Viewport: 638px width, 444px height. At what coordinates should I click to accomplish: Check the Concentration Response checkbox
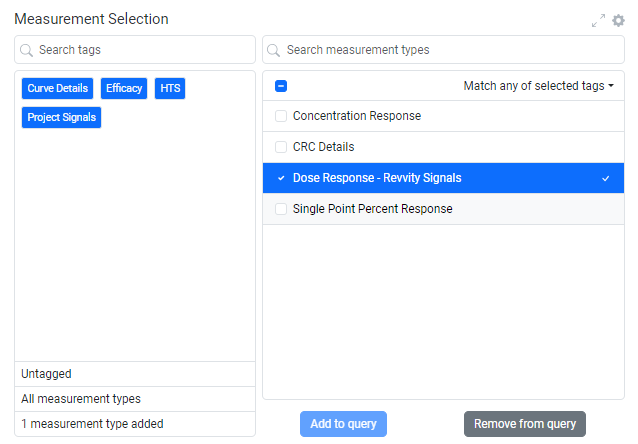[x=281, y=116]
